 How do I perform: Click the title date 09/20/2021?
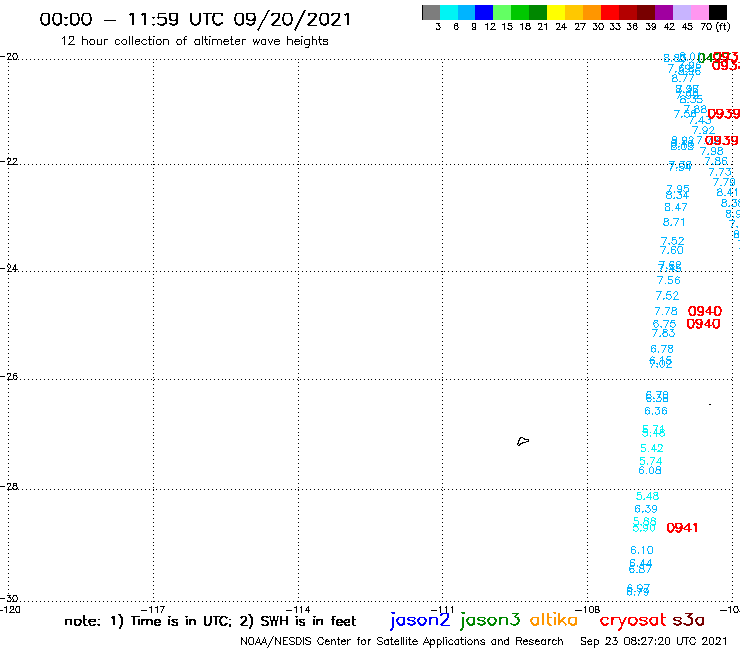[292, 20]
